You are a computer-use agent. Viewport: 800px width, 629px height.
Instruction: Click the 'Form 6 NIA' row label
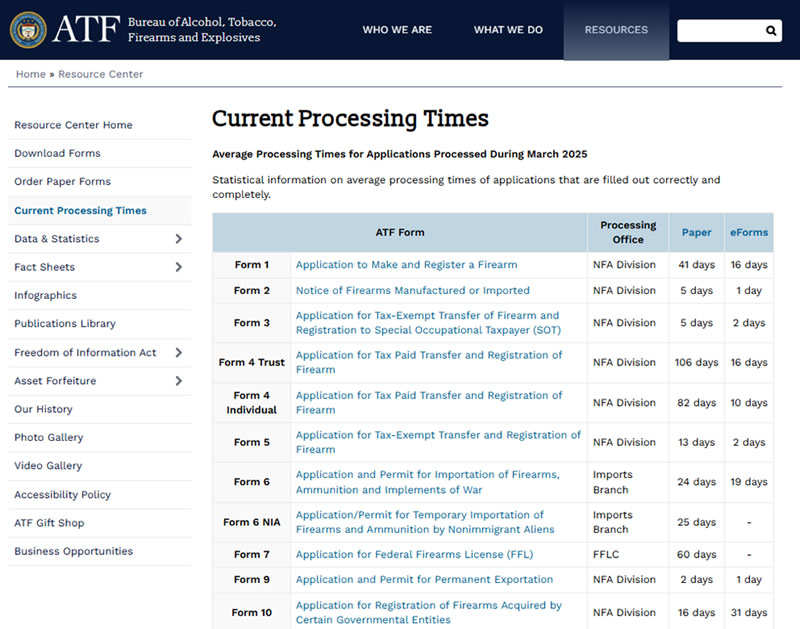(252, 522)
